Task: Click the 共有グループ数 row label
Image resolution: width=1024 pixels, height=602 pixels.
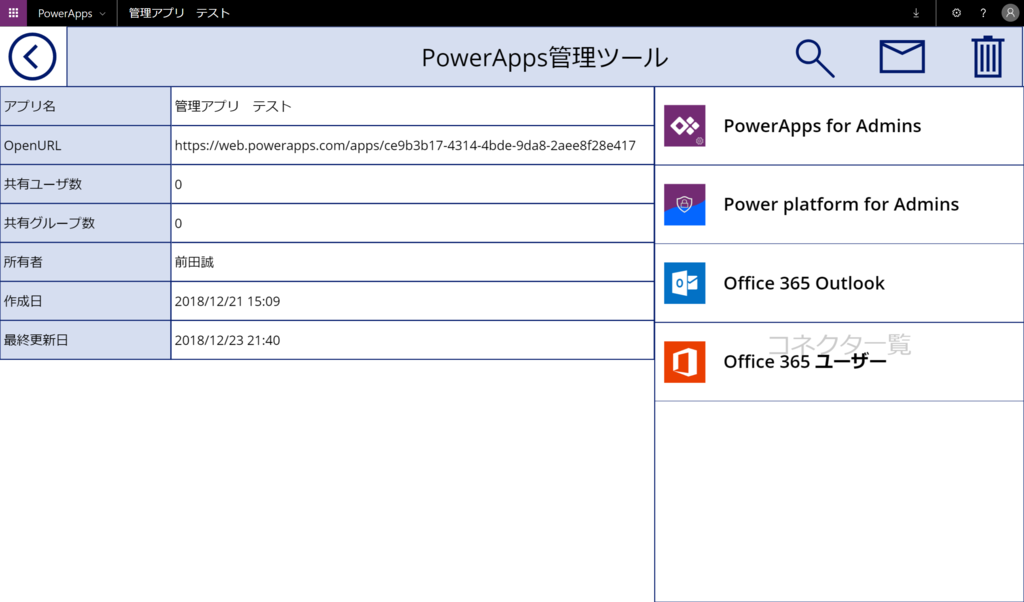Action: [x=50, y=223]
